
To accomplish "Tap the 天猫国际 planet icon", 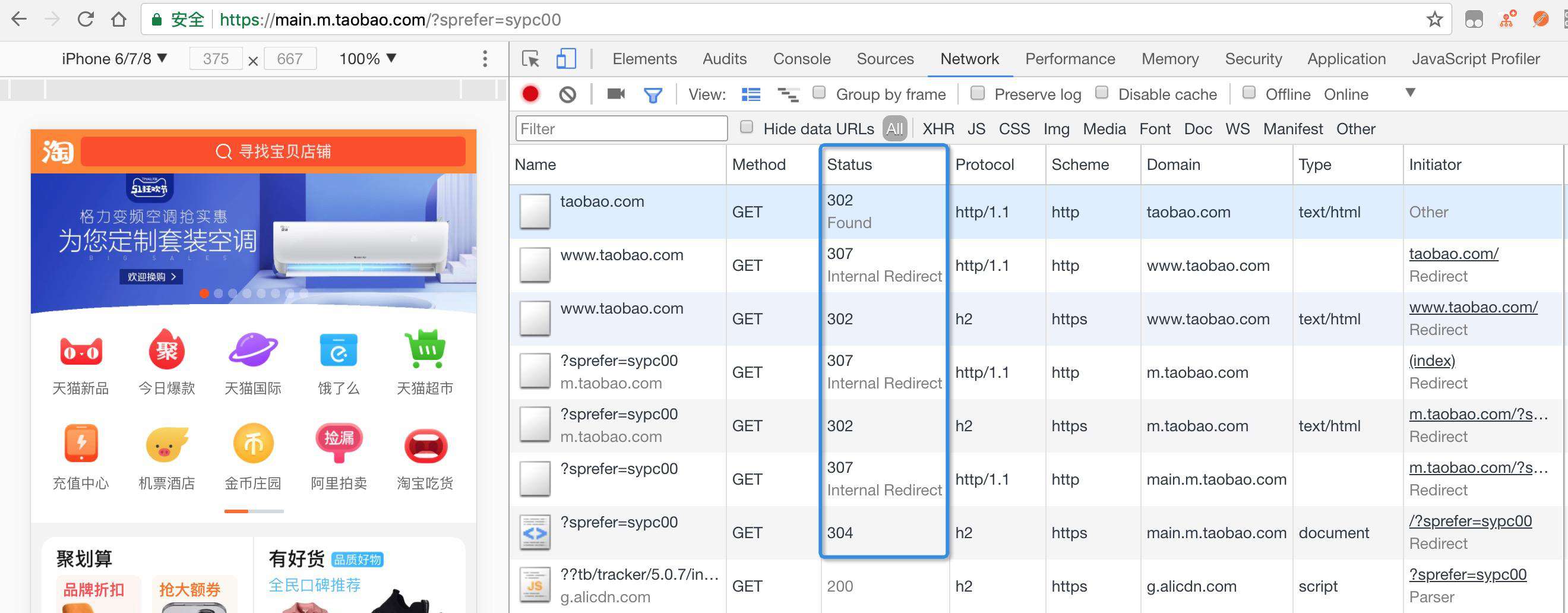I will [x=252, y=350].
